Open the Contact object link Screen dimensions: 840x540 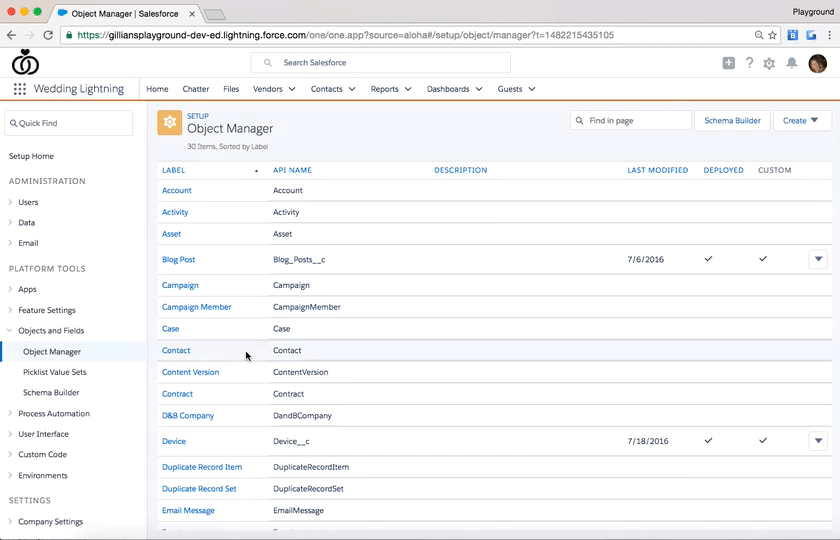tap(176, 350)
